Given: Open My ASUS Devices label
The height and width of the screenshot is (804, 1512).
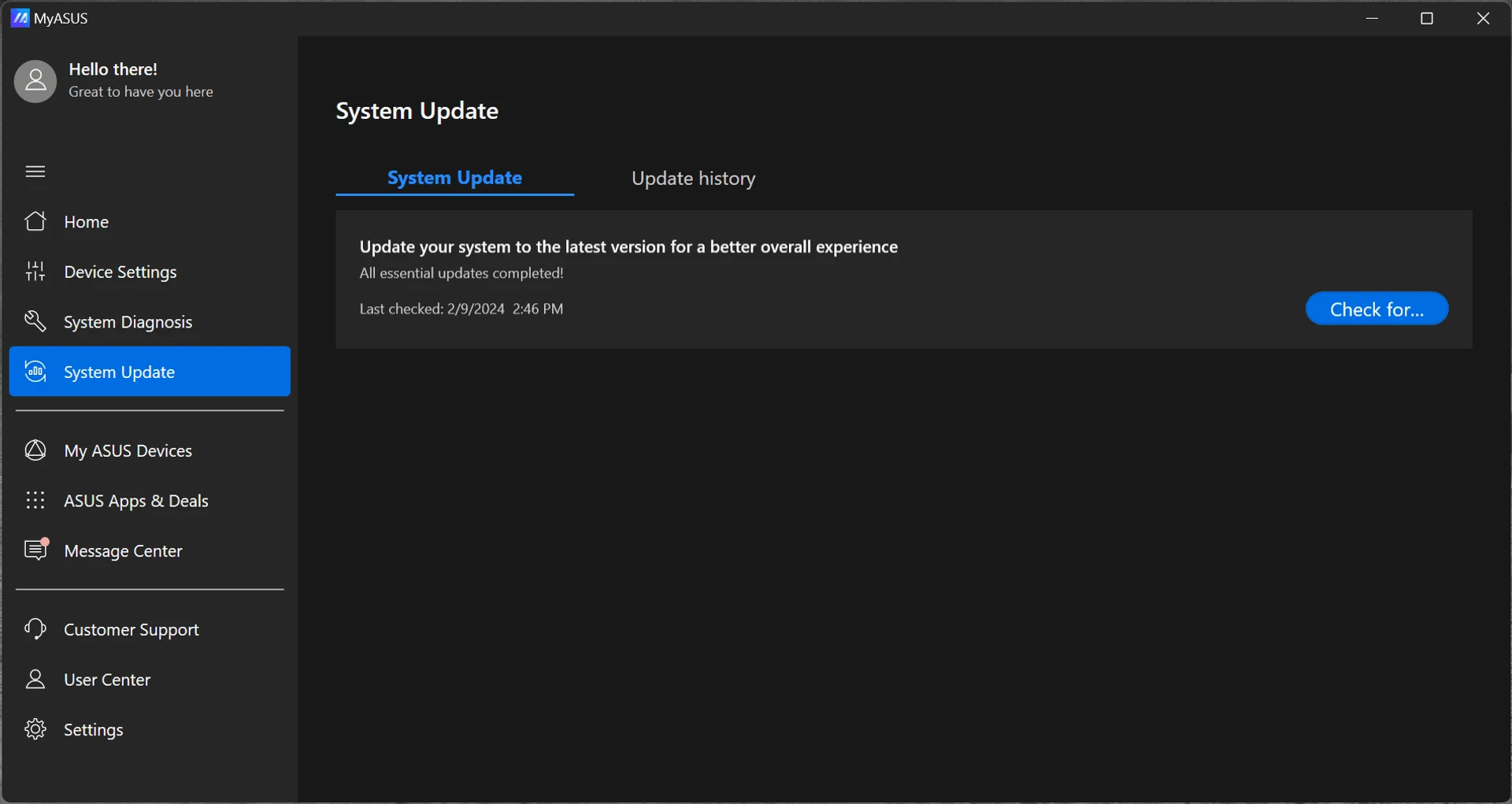Looking at the screenshot, I should pos(128,450).
